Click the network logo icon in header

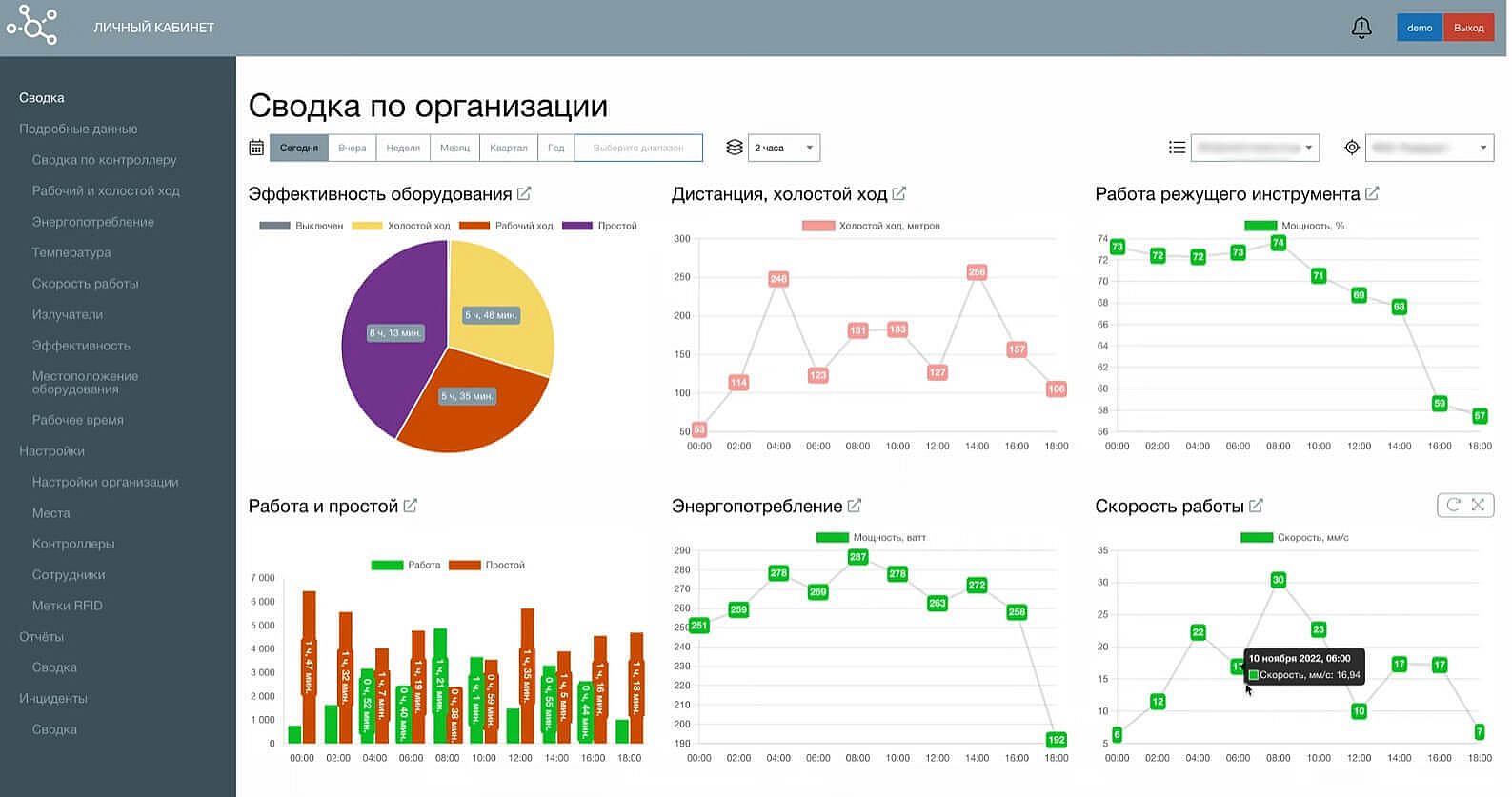(x=31, y=27)
